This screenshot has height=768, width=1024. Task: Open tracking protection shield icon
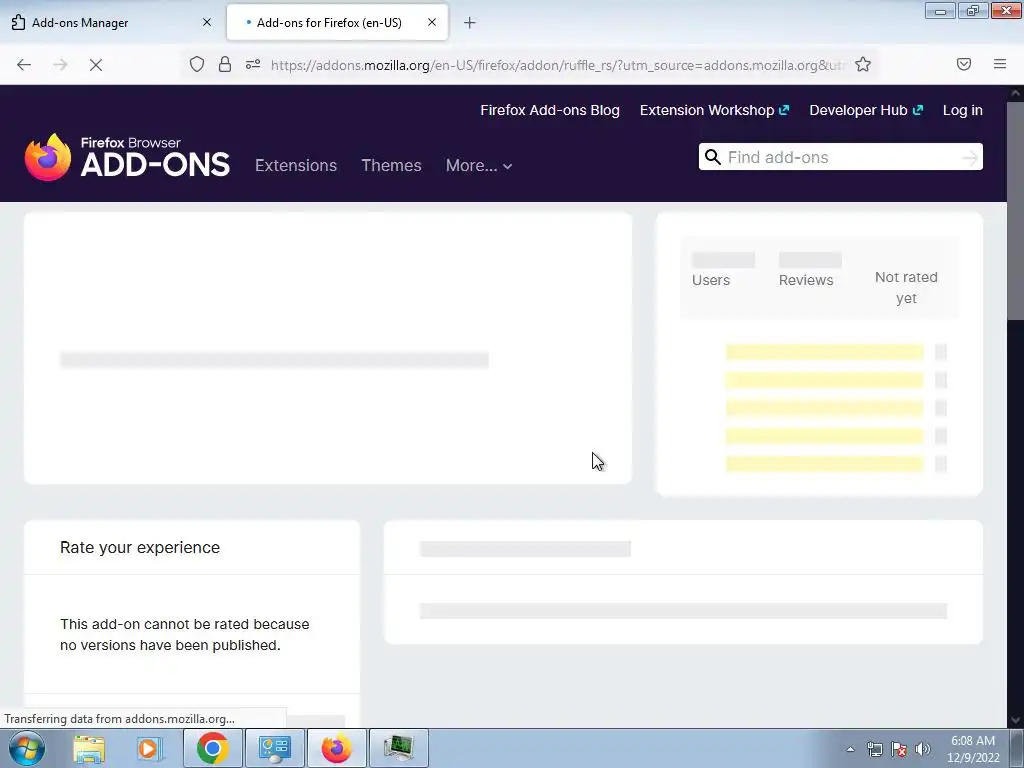pos(197,64)
